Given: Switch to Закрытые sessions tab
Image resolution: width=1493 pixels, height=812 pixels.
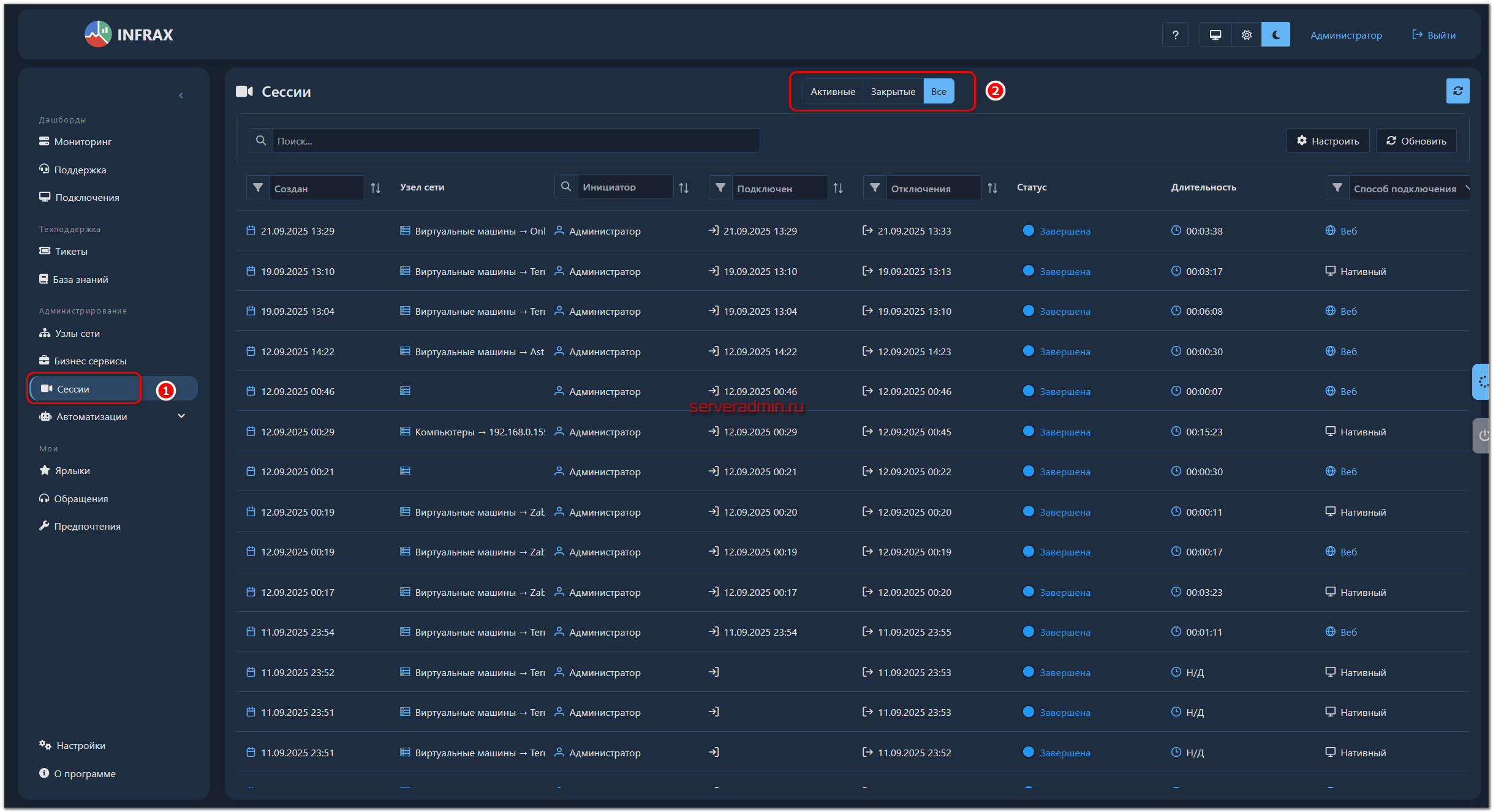Looking at the screenshot, I should point(893,91).
